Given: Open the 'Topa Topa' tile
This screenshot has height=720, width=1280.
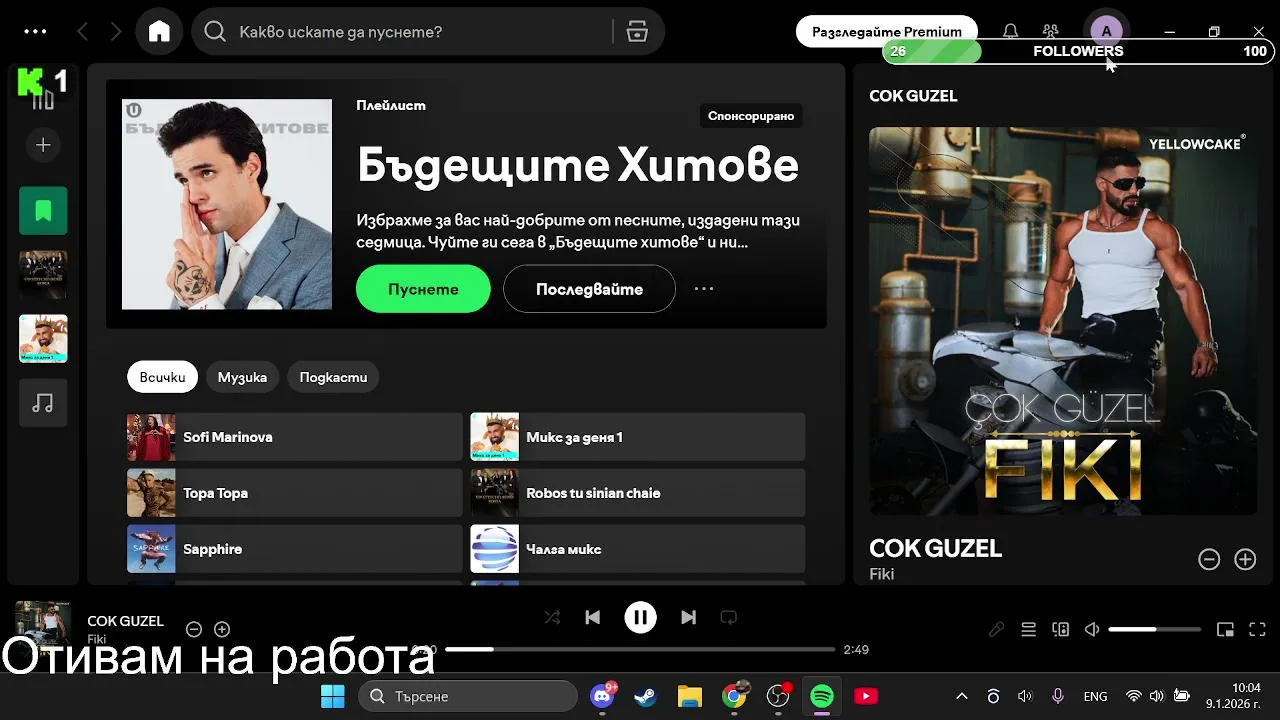Looking at the screenshot, I should pyautogui.click(x=294, y=493).
